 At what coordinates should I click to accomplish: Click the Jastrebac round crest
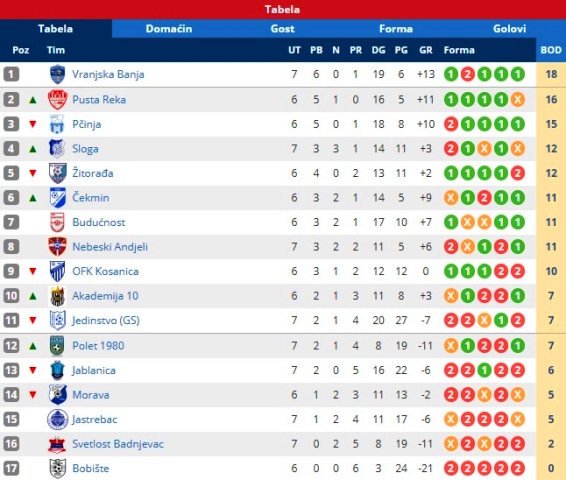pos(57,419)
